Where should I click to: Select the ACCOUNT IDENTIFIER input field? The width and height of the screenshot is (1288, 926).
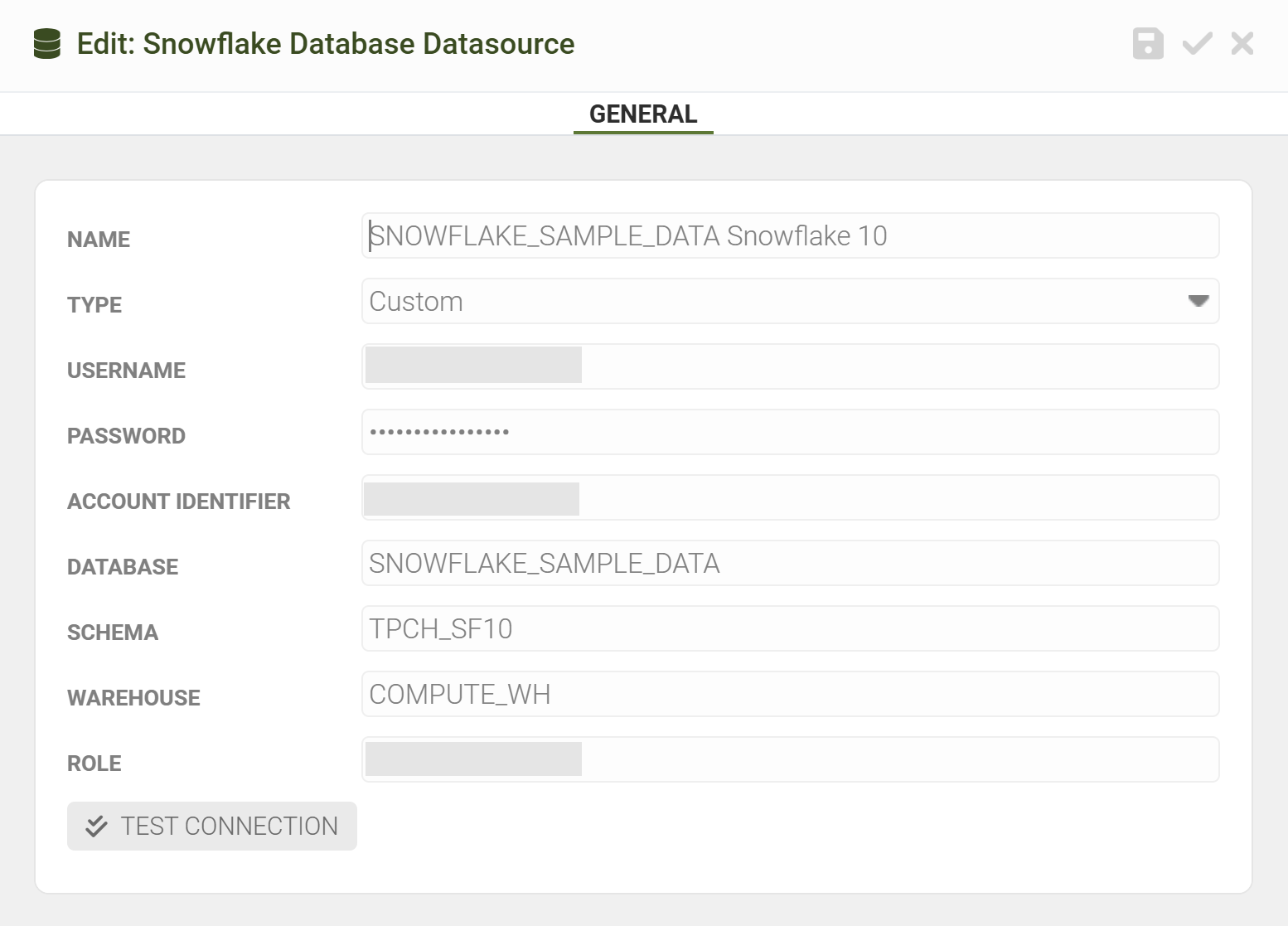pyautogui.click(x=790, y=498)
